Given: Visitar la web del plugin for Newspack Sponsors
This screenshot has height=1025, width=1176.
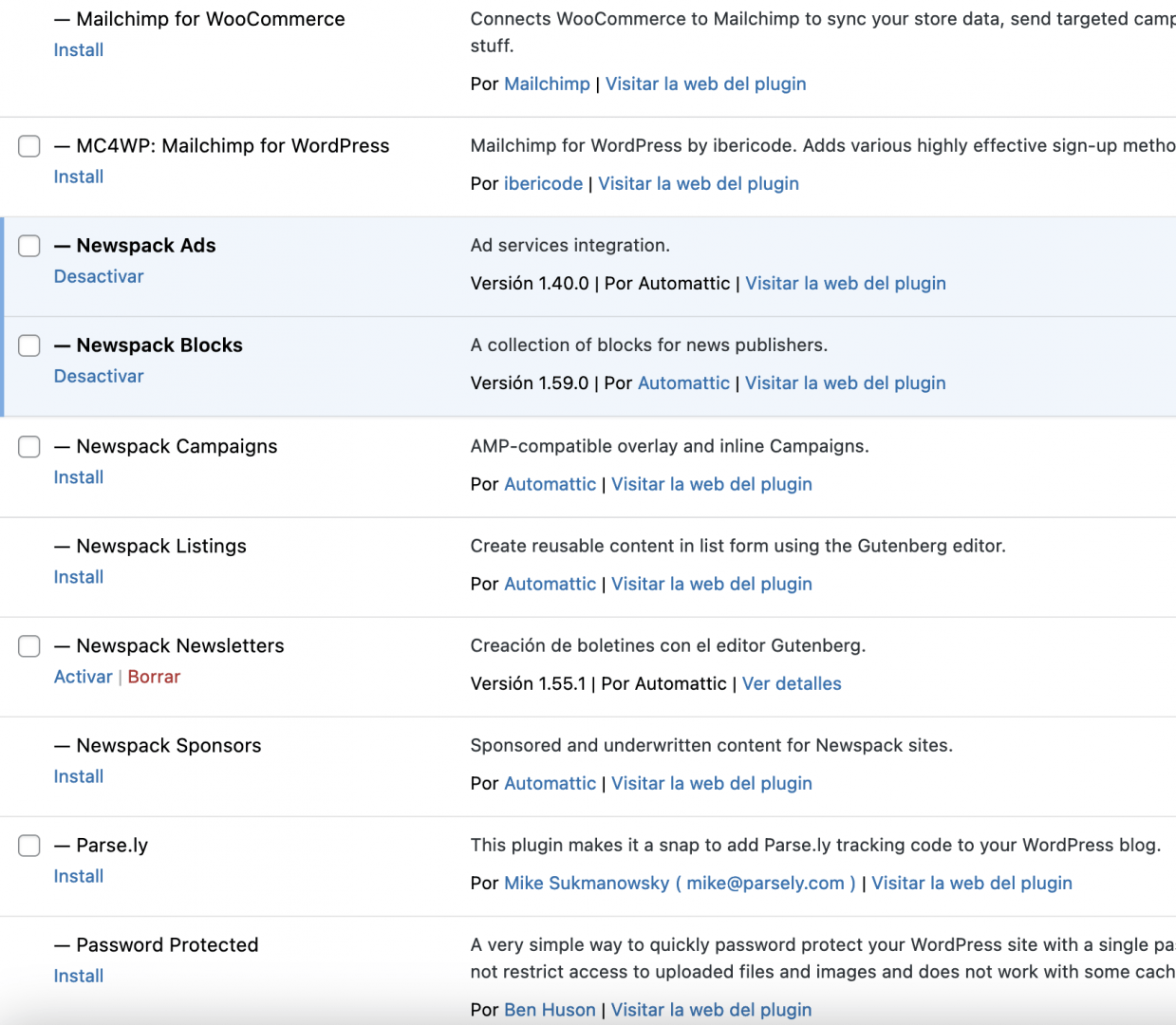Looking at the screenshot, I should 712,783.
